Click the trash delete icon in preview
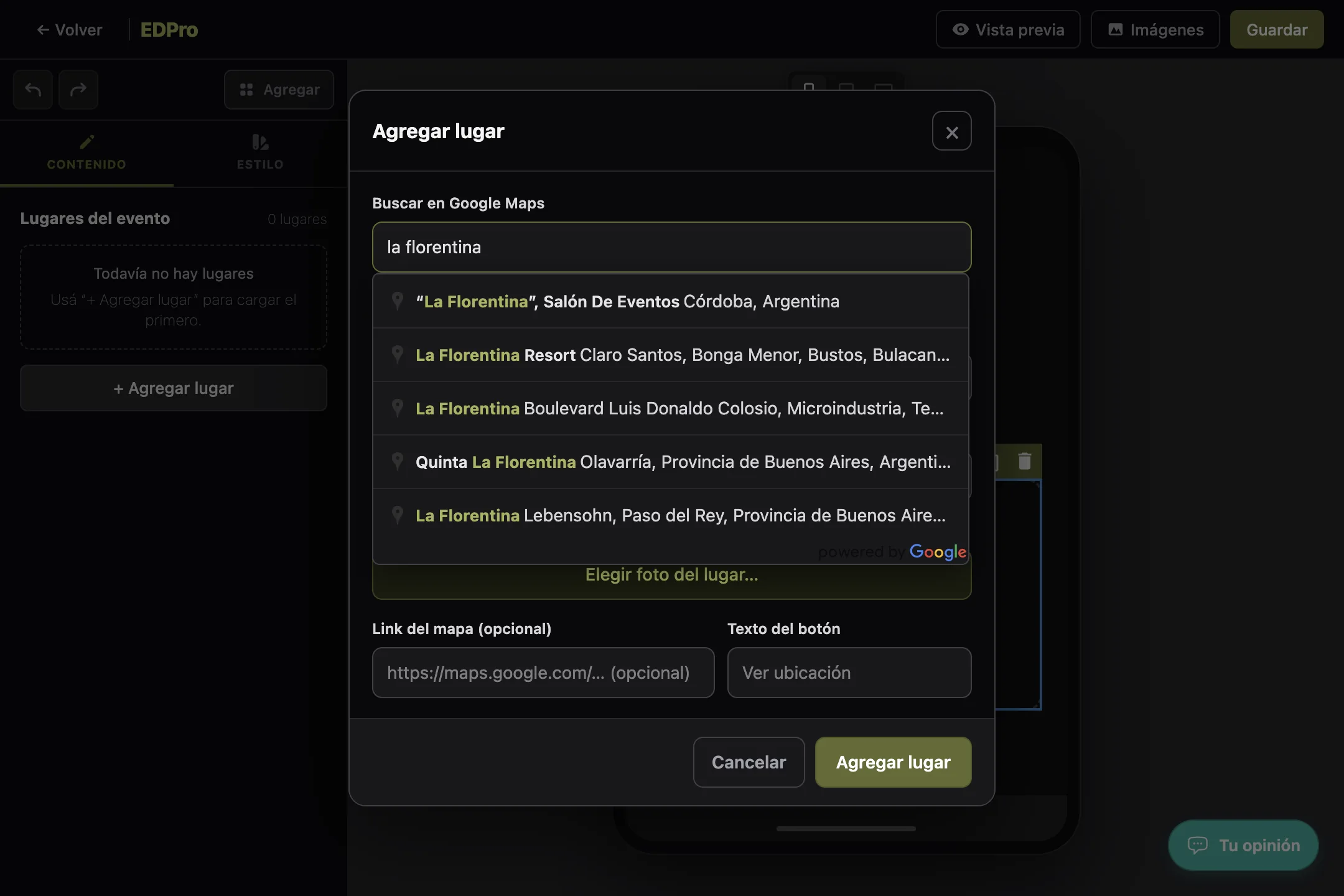The image size is (1344, 896). [x=1024, y=461]
